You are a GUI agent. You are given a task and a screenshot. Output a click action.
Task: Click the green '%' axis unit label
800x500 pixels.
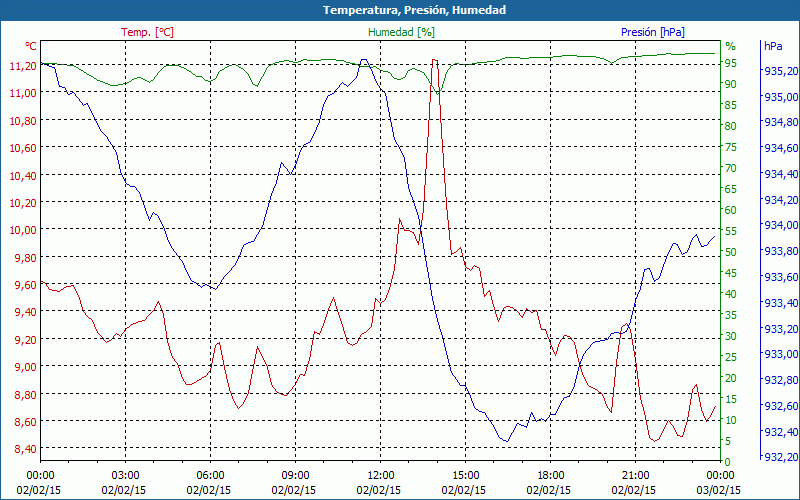pyautogui.click(x=731, y=46)
